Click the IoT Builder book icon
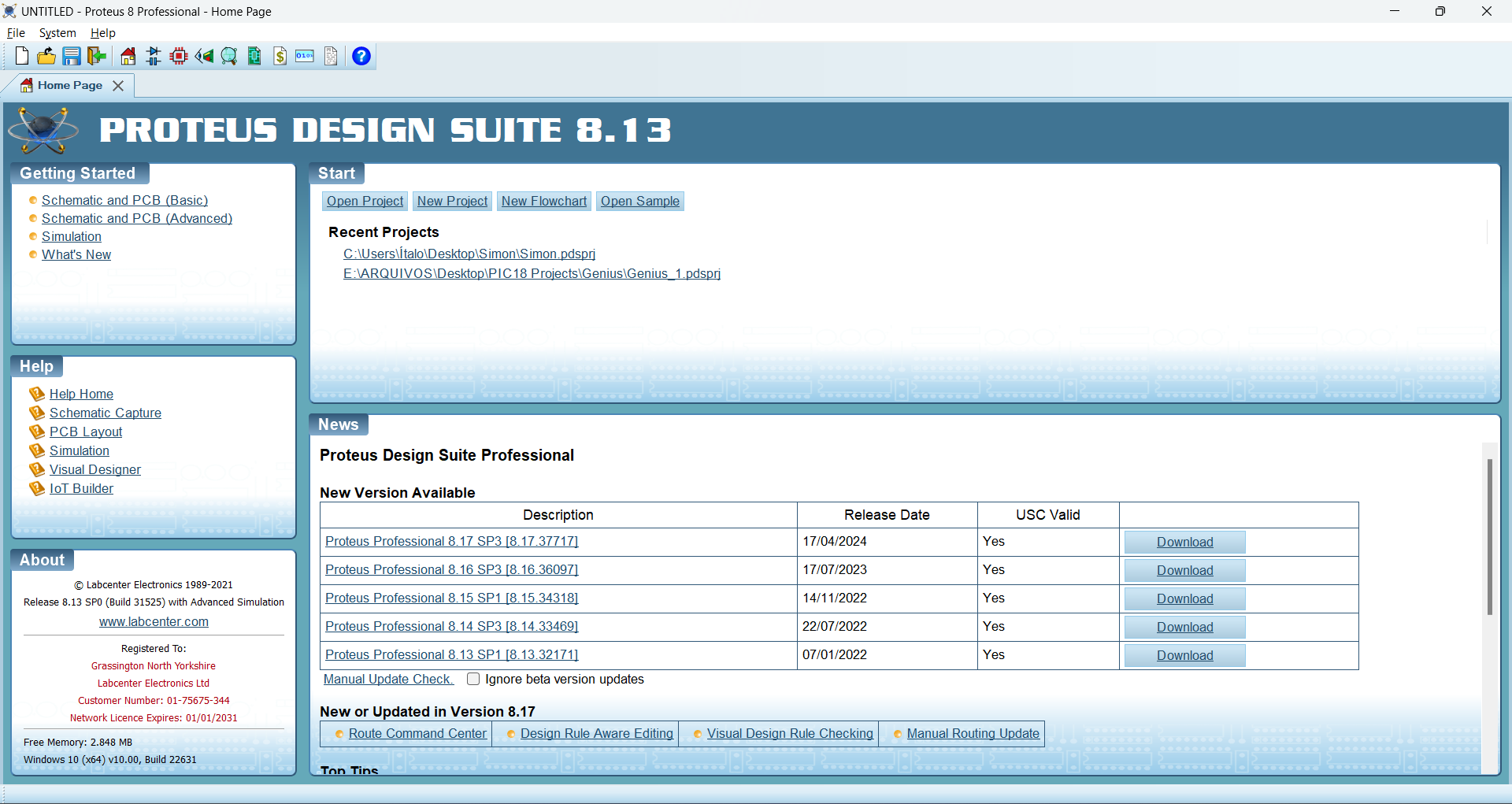The width and height of the screenshot is (1512, 804). [x=36, y=488]
